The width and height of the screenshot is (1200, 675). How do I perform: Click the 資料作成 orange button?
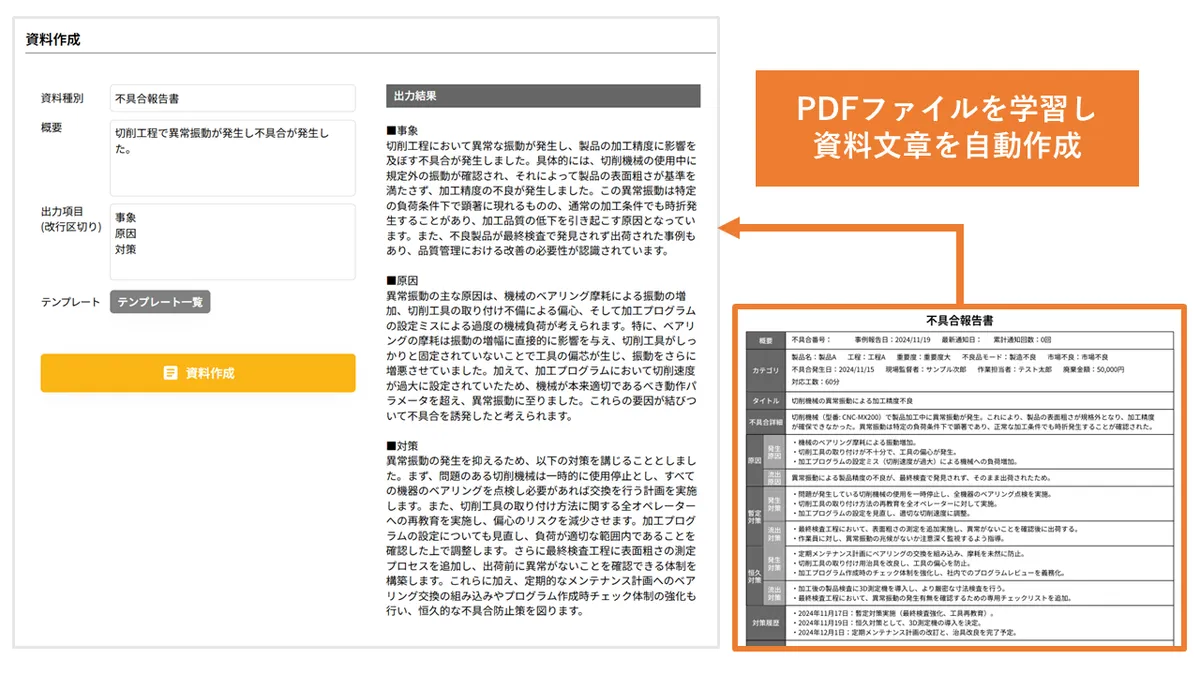pyautogui.click(x=198, y=373)
